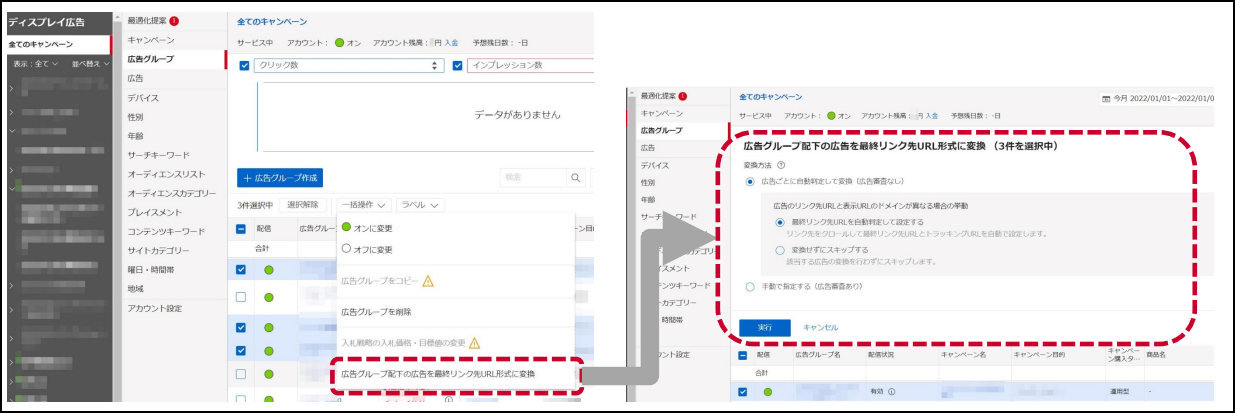Image resolution: width=1235 pixels, height=413 pixels.
Task: Click 入金 link in left screenshot
Action: click(451, 43)
